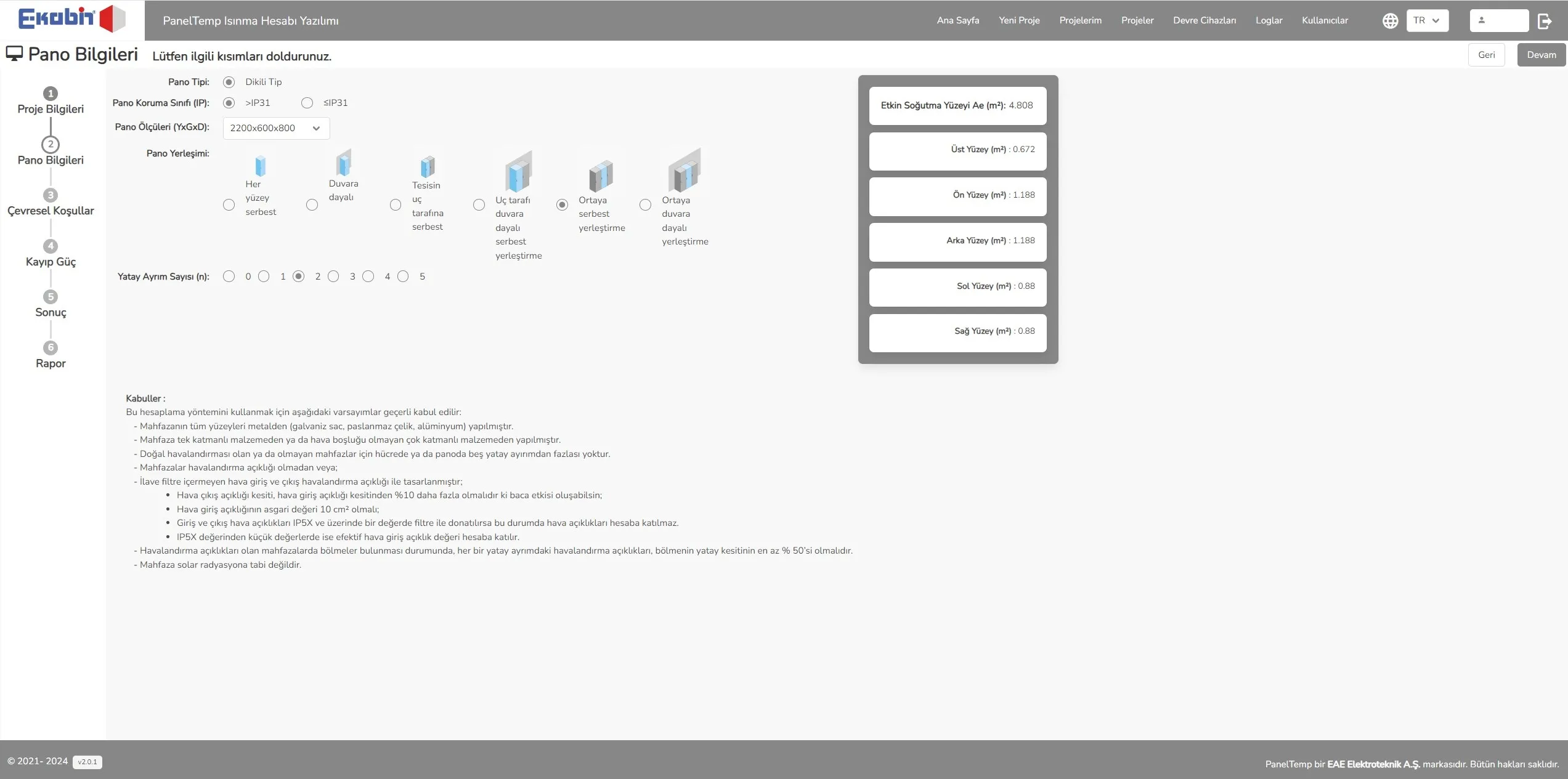Click the logout icon
1568x779 pixels.
[x=1545, y=21]
